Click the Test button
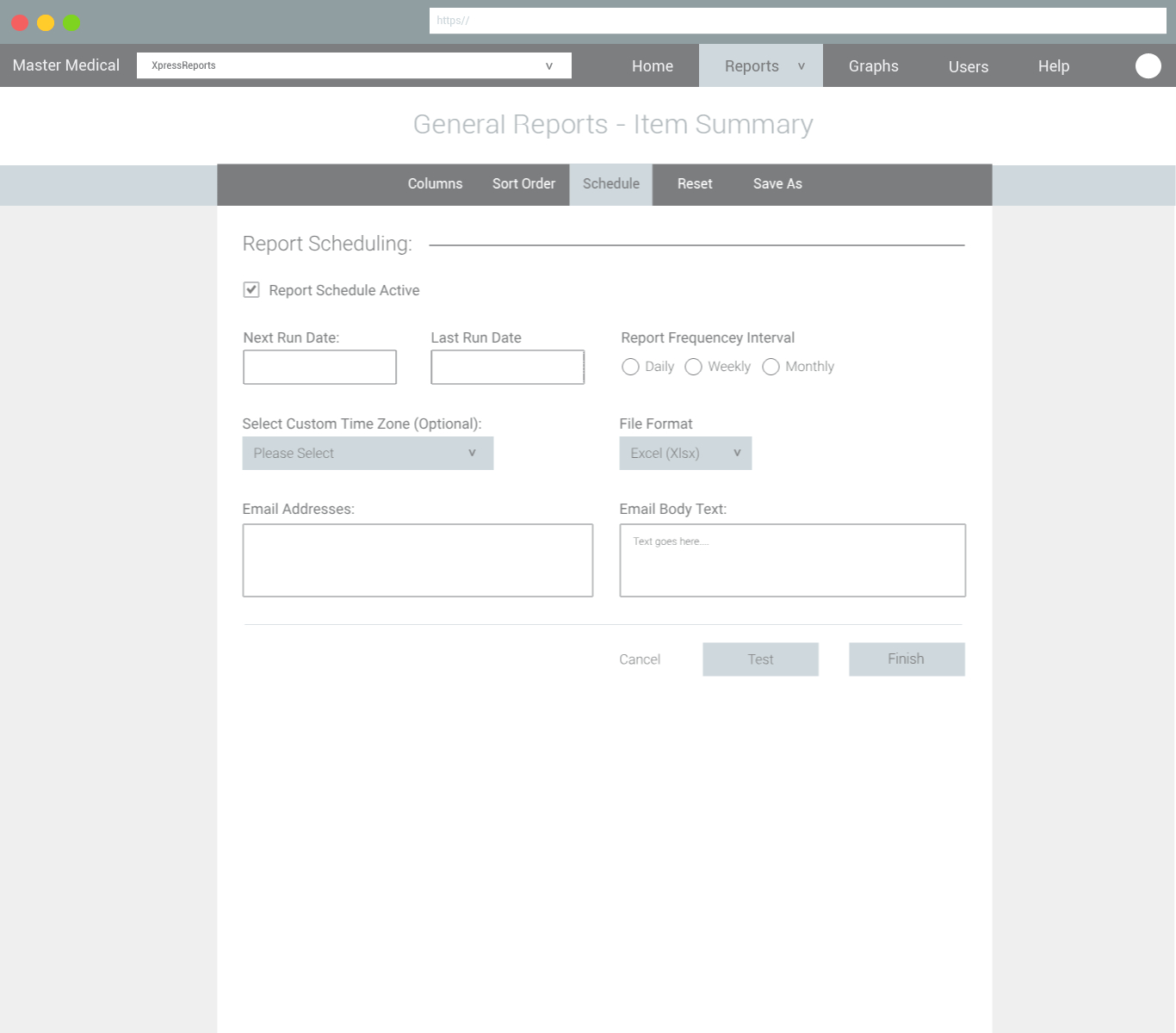The width and height of the screenshot is (1176, 1033). coord(760,659)
